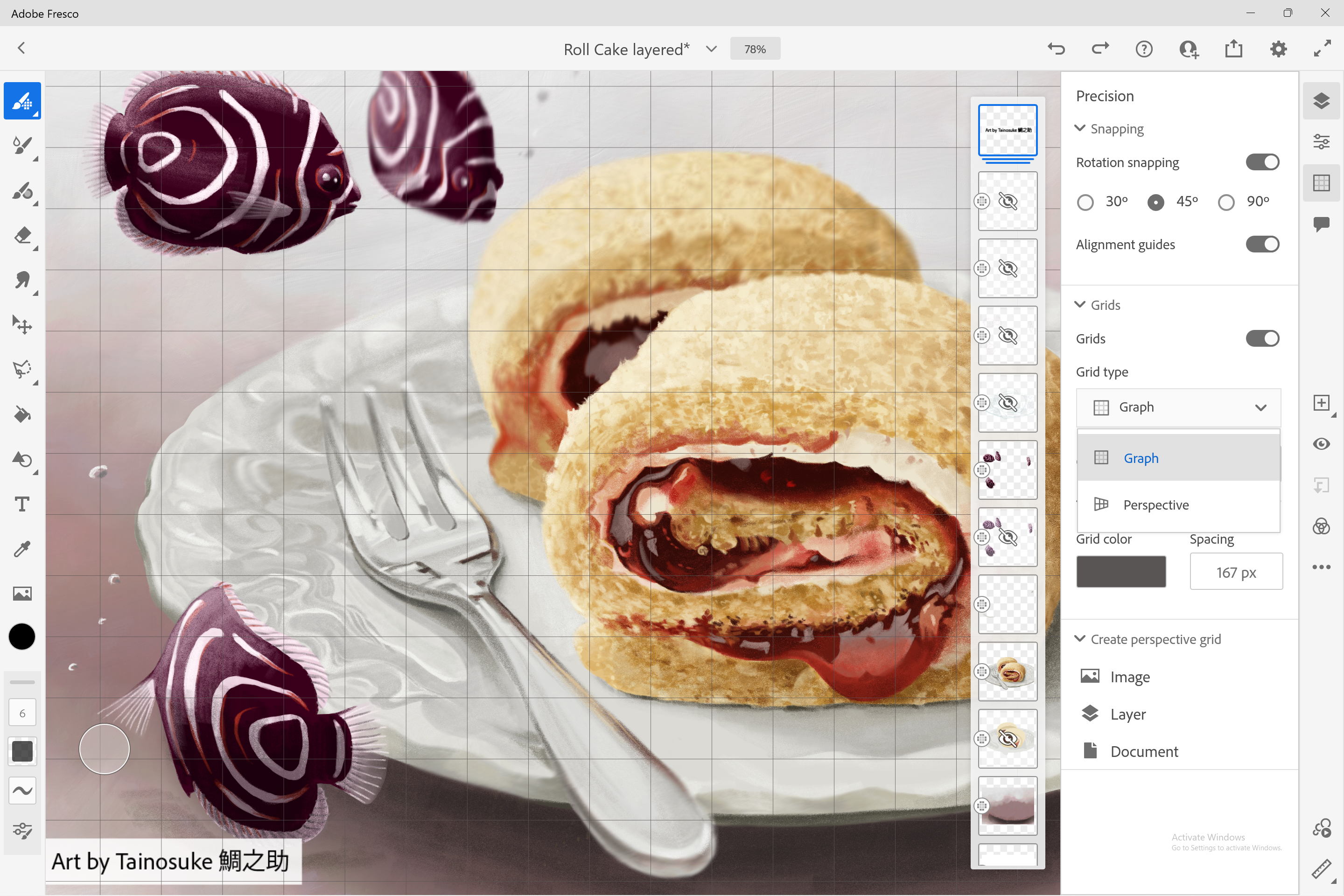1344x896 pixels.
Task: Click the brush size value 6
Action: (22, 713)
